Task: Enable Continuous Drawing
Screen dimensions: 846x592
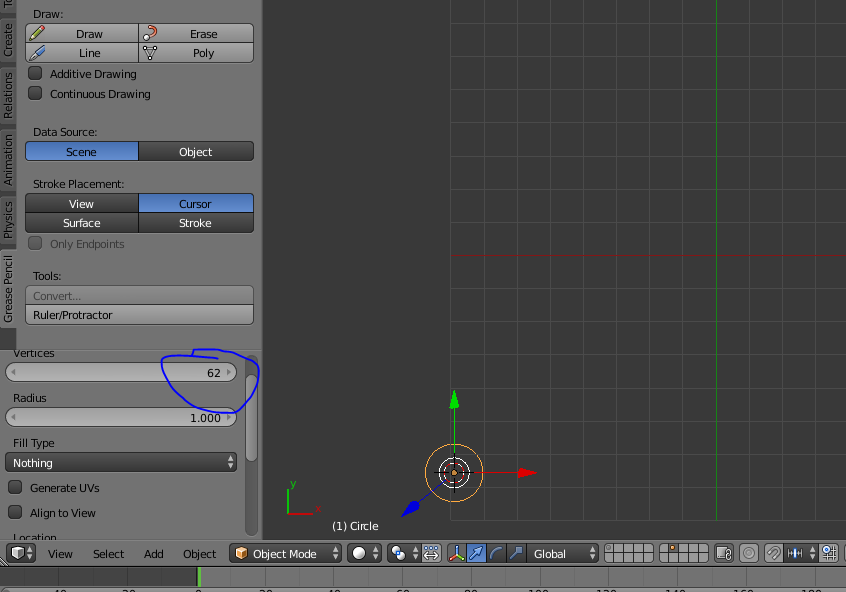Action: pos(35,94)
